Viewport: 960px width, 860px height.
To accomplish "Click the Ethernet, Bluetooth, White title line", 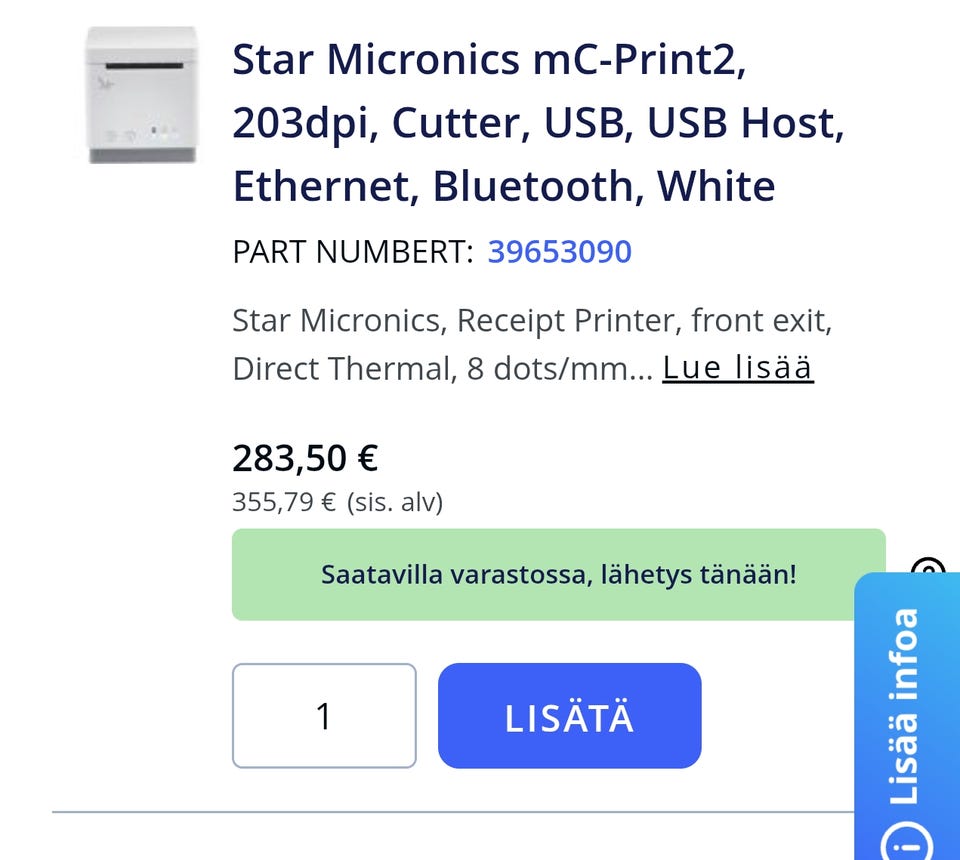I will pos(503,187).
